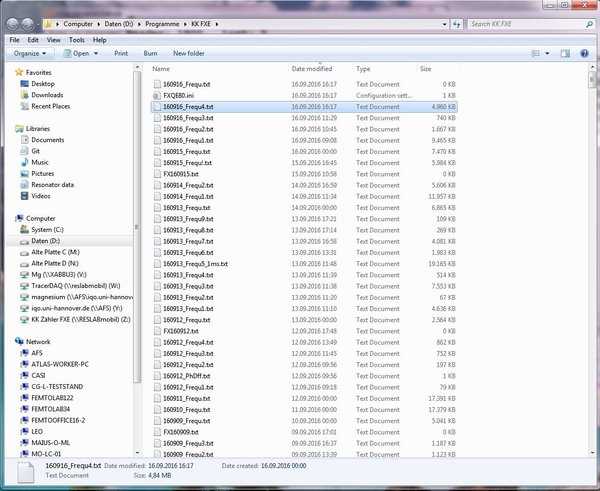Screen dimensions: 600x491
Task: Click the Back navigation arrow
Action: (x=13, y=24)
